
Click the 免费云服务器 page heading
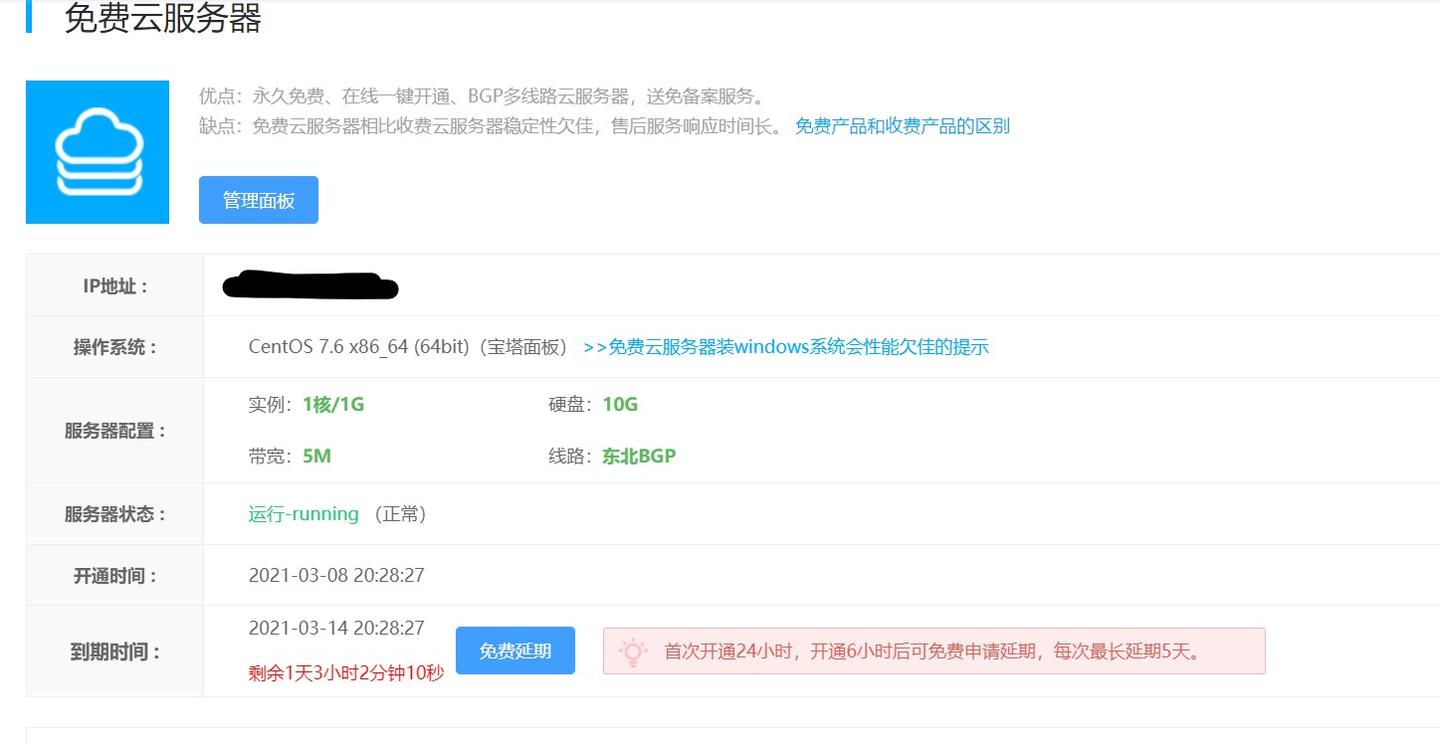(x=163, y=18)
